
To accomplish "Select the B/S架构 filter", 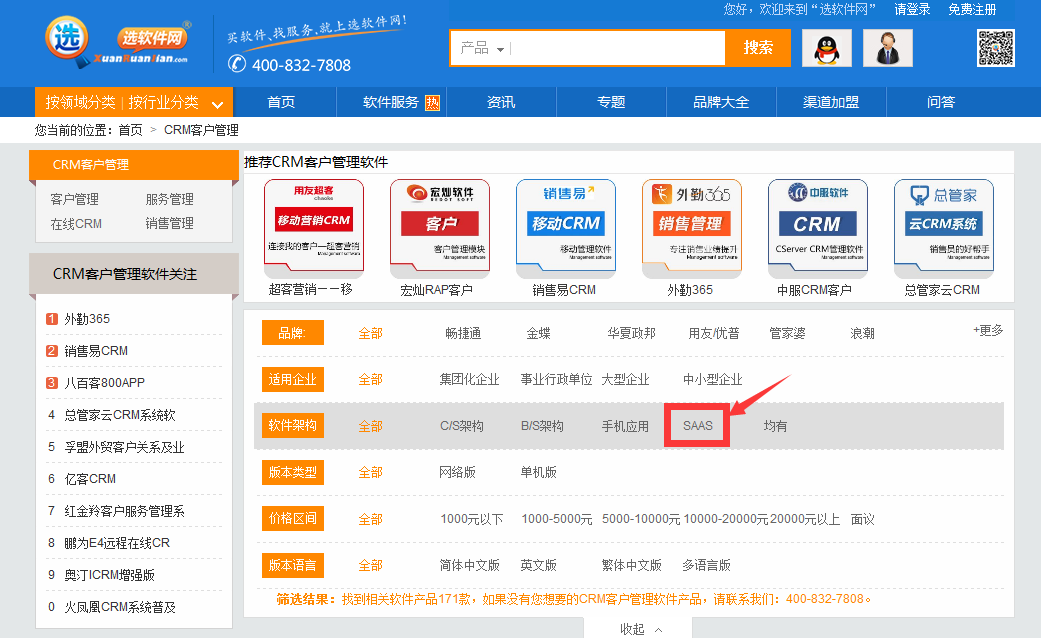I will coord(542,426).
